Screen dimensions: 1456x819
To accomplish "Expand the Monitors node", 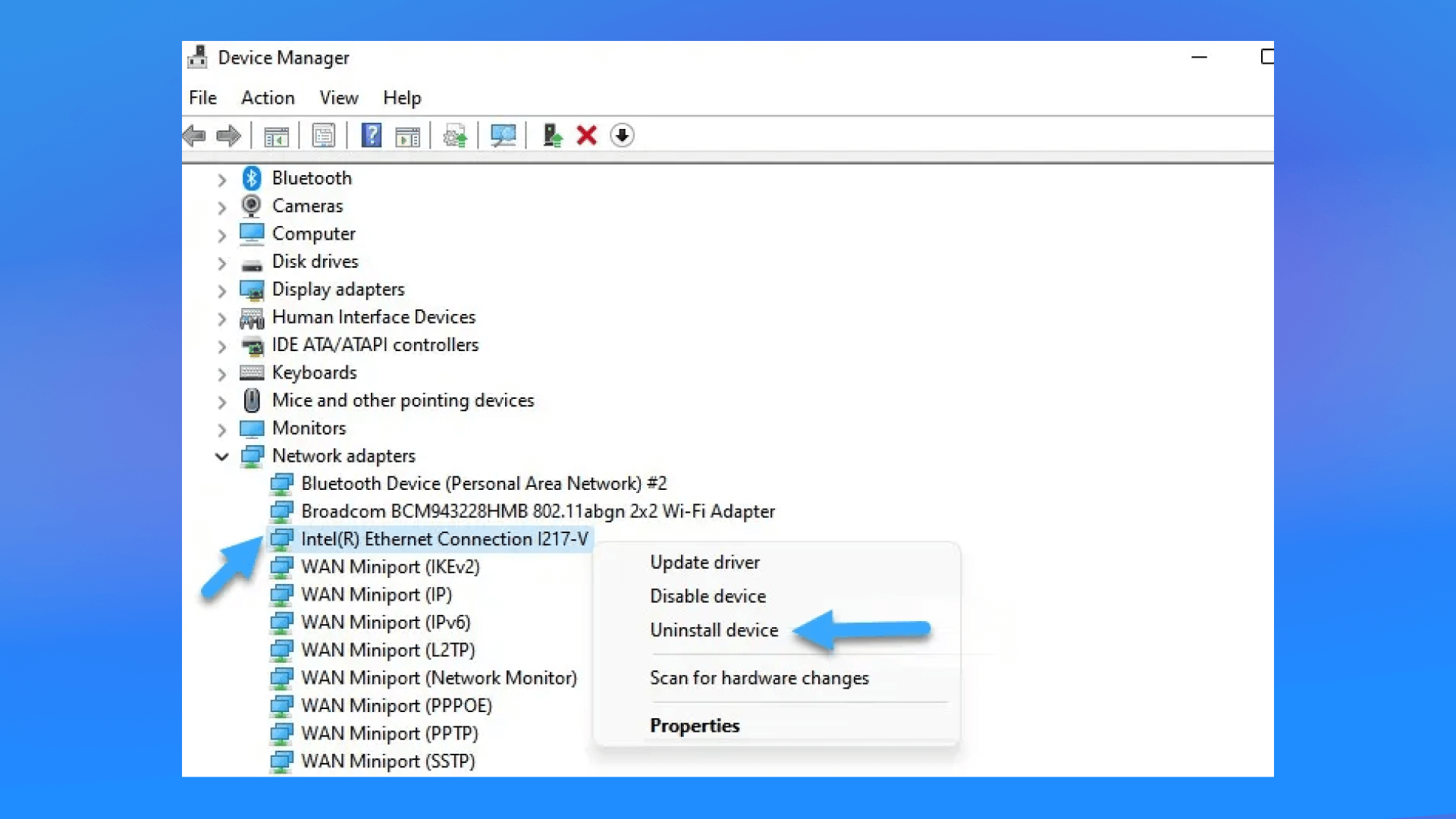I will coord(221,430).
